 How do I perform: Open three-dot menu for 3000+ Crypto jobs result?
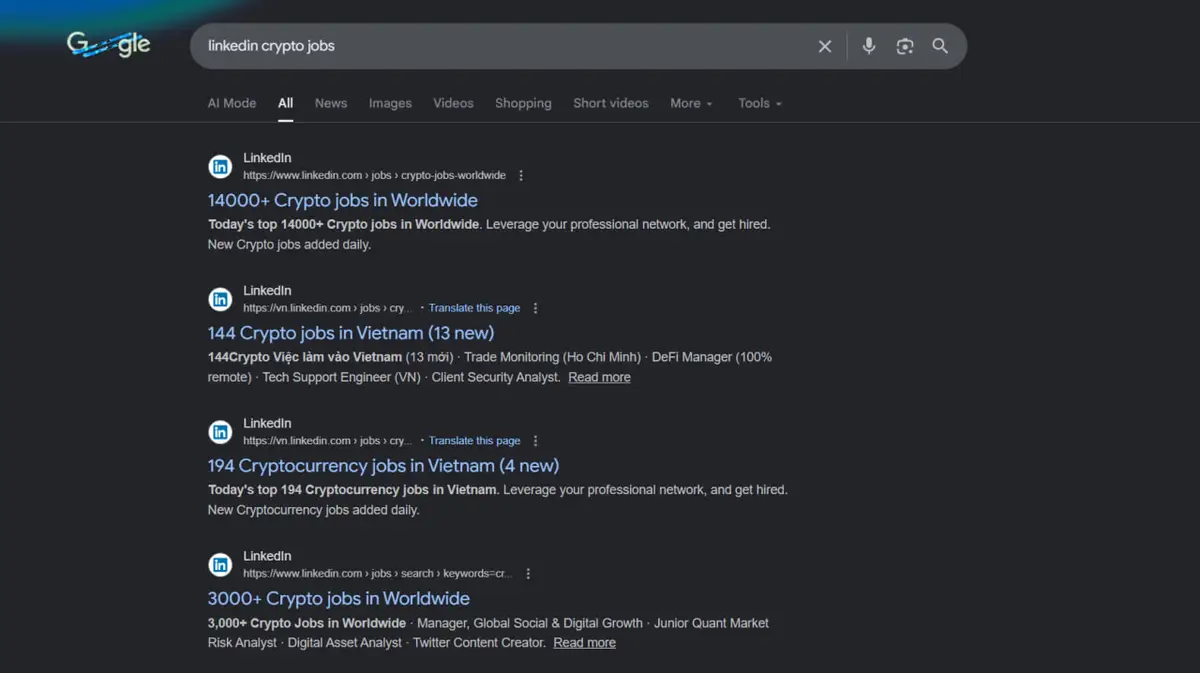point(528,574)
